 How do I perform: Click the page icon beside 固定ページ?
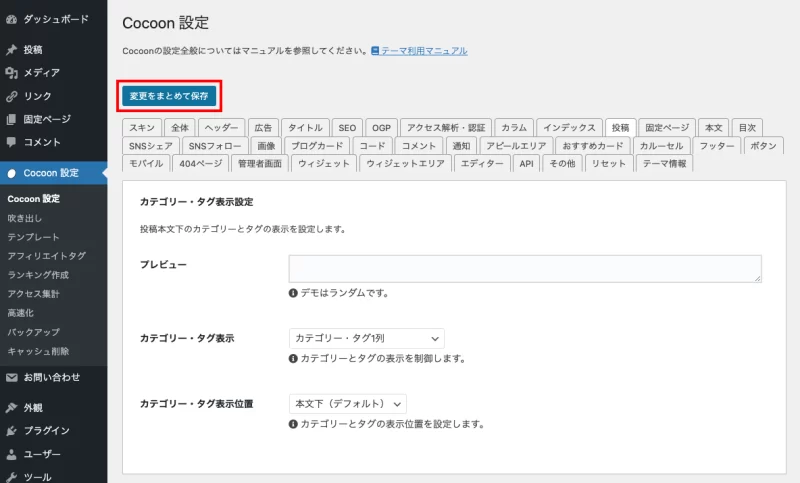coord(11,119)
